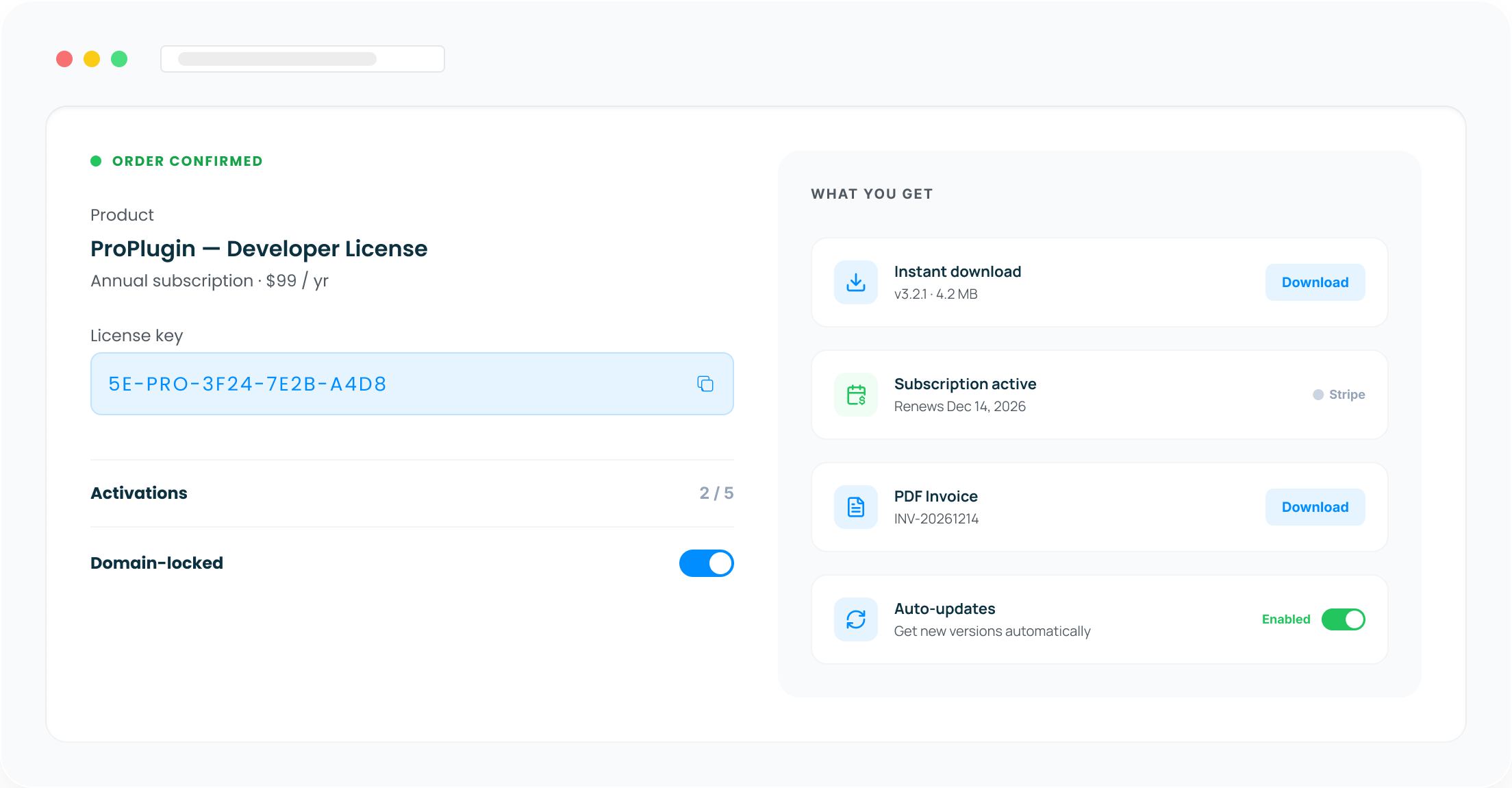1512x788 pixels.
Task: Toggle the Domain-locked switch
Action: 707,563
